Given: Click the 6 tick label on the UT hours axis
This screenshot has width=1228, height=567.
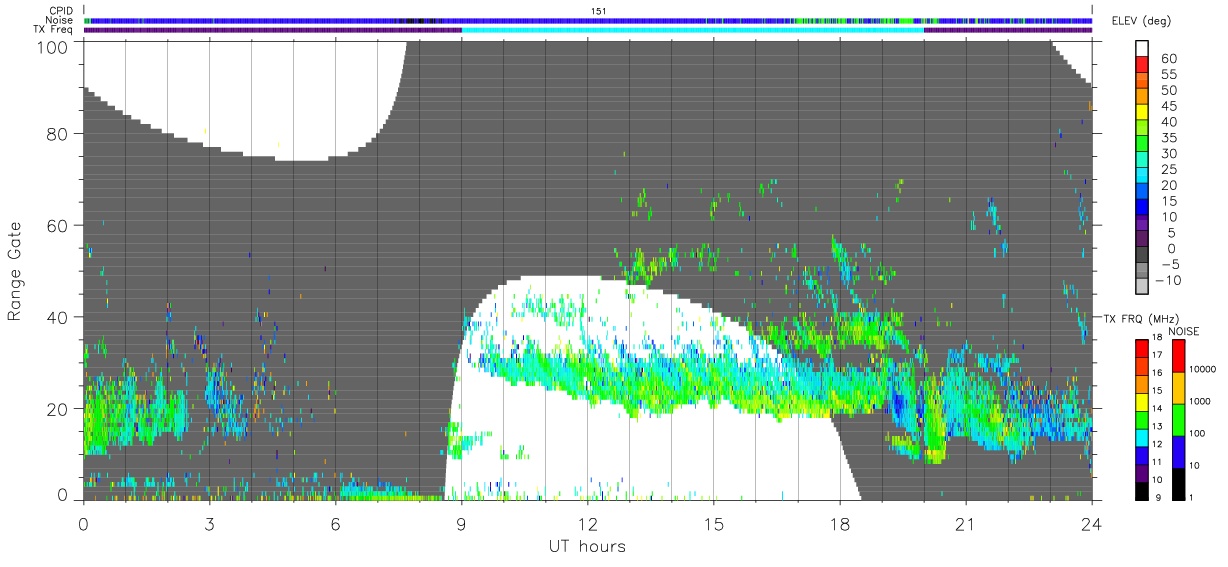Looking at the screenshot, I should click(x=335, y=524).
